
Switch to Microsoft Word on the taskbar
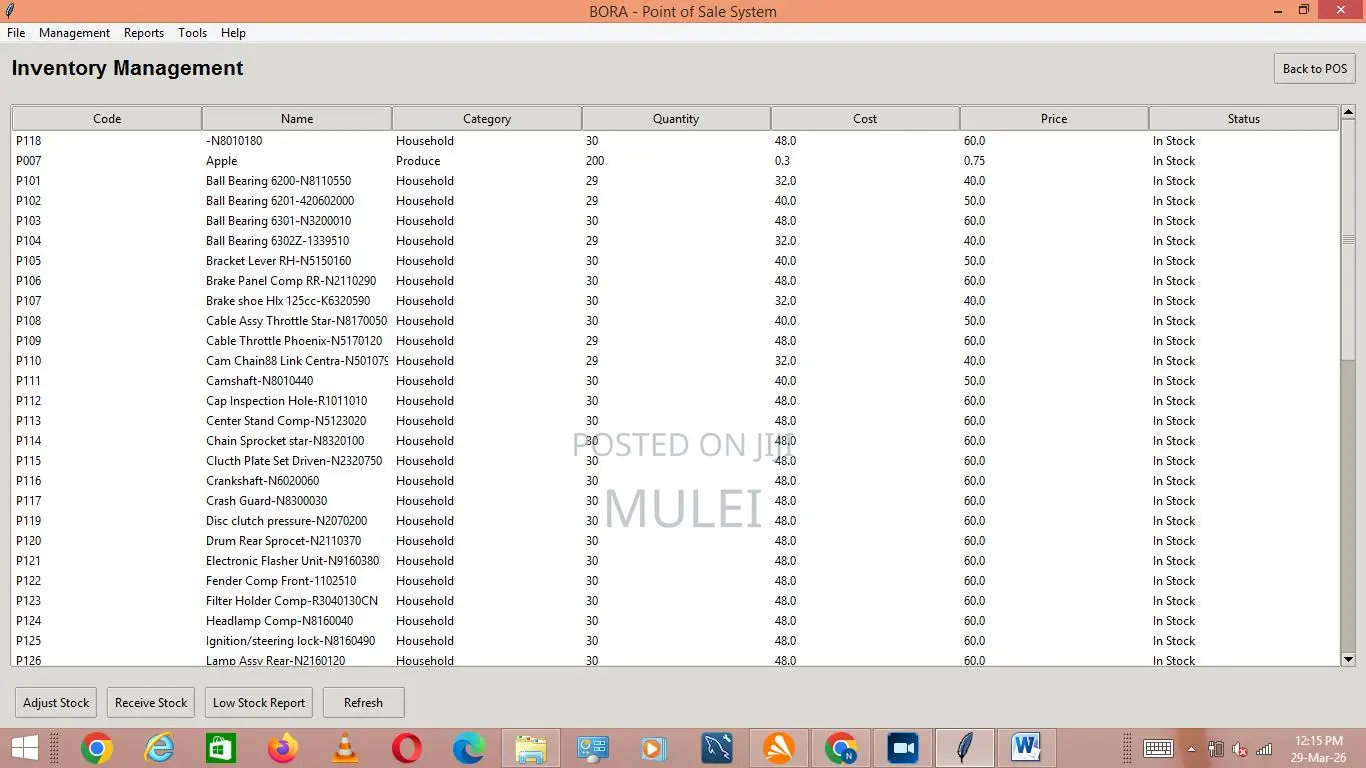coord(1026,748)
